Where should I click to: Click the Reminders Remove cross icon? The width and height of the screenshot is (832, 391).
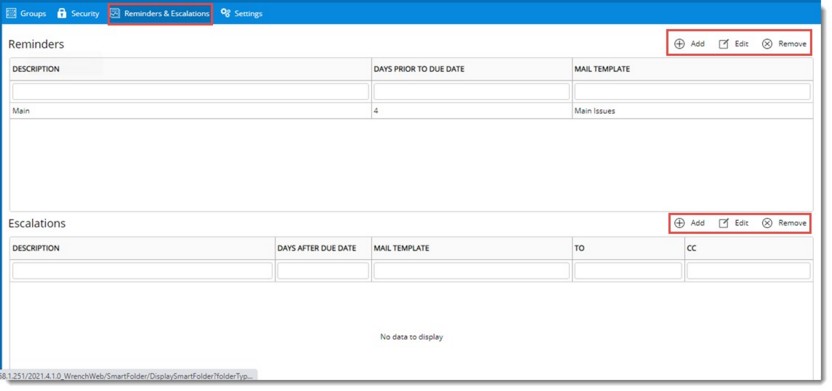767,44
